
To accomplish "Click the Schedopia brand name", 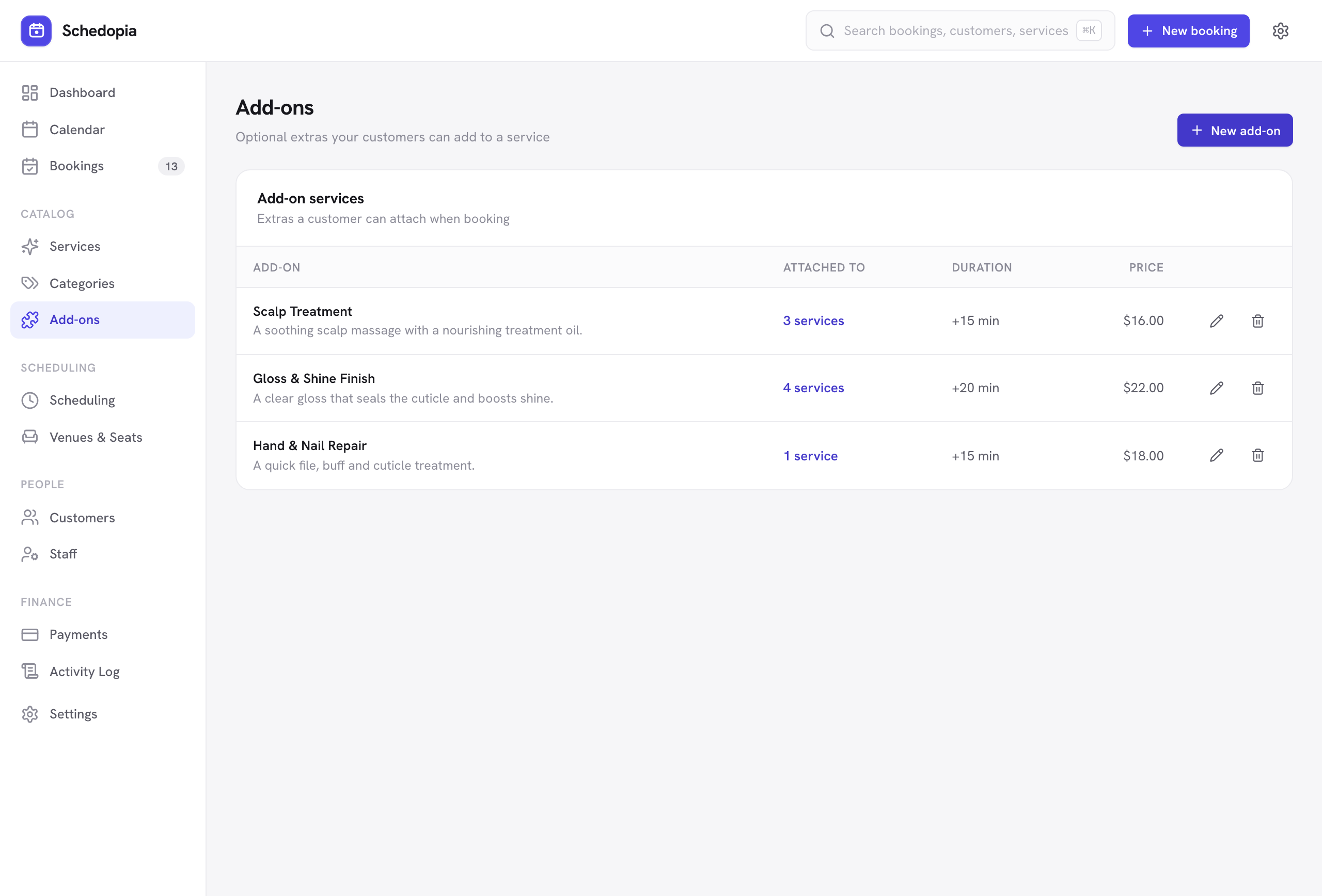I will [100, 30].
